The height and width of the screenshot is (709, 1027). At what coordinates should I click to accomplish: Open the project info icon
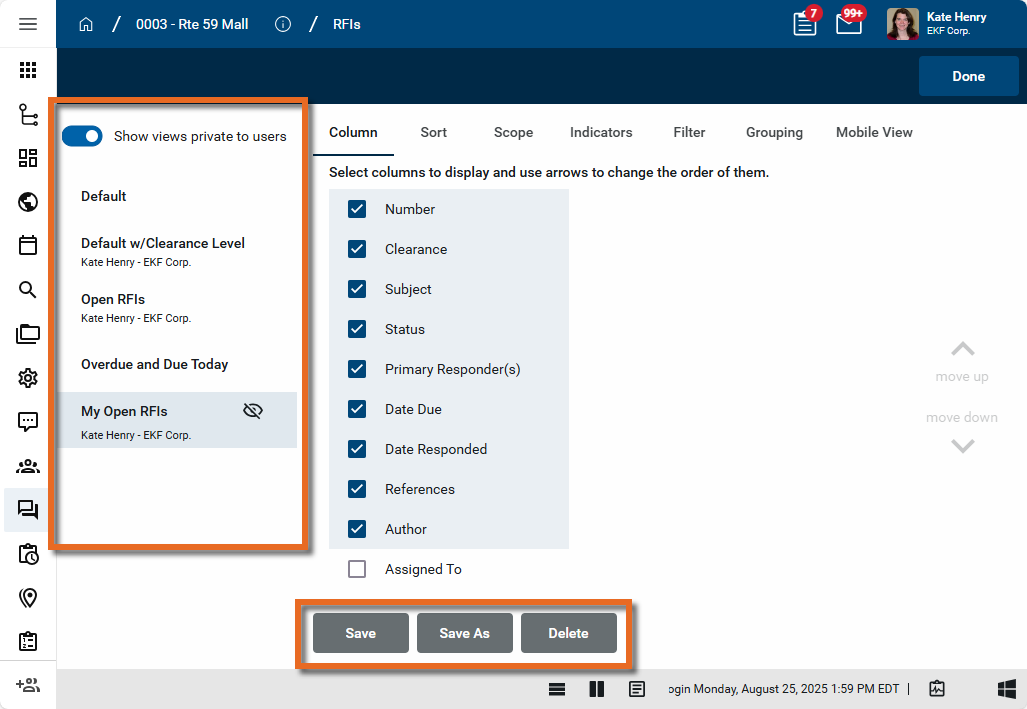[283, 24]
